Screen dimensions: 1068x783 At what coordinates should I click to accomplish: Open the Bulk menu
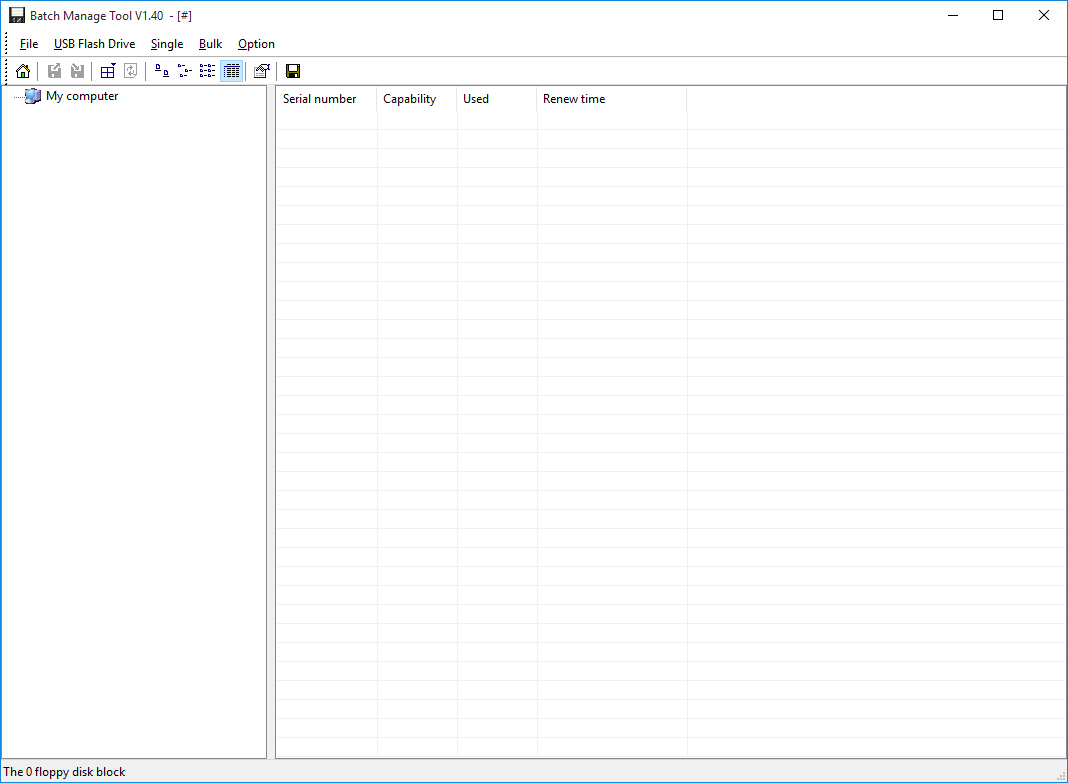[x=210, y=44]
